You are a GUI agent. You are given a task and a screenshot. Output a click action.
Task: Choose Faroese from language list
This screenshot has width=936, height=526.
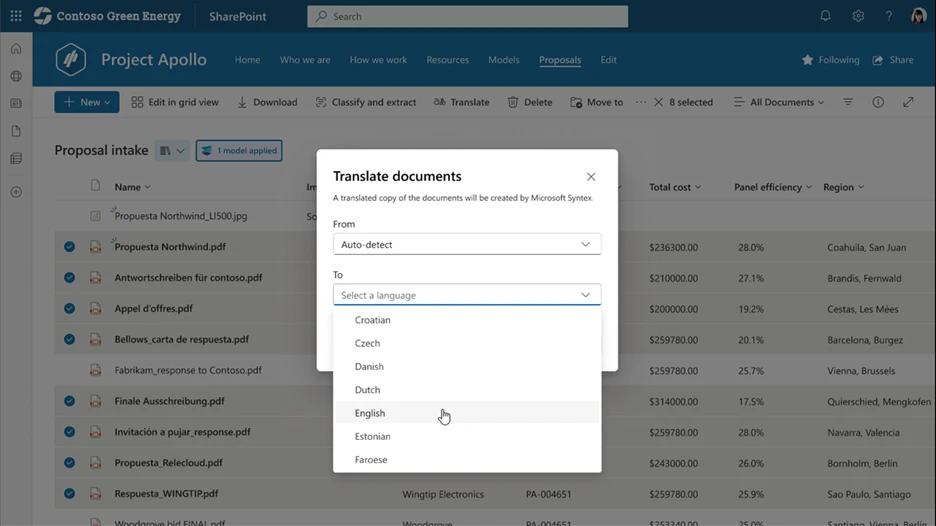click(467, 460)
